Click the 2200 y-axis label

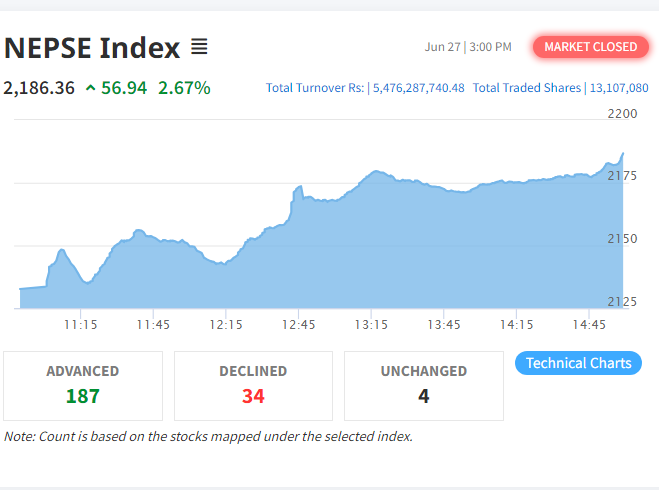click(x=622, y=113)
